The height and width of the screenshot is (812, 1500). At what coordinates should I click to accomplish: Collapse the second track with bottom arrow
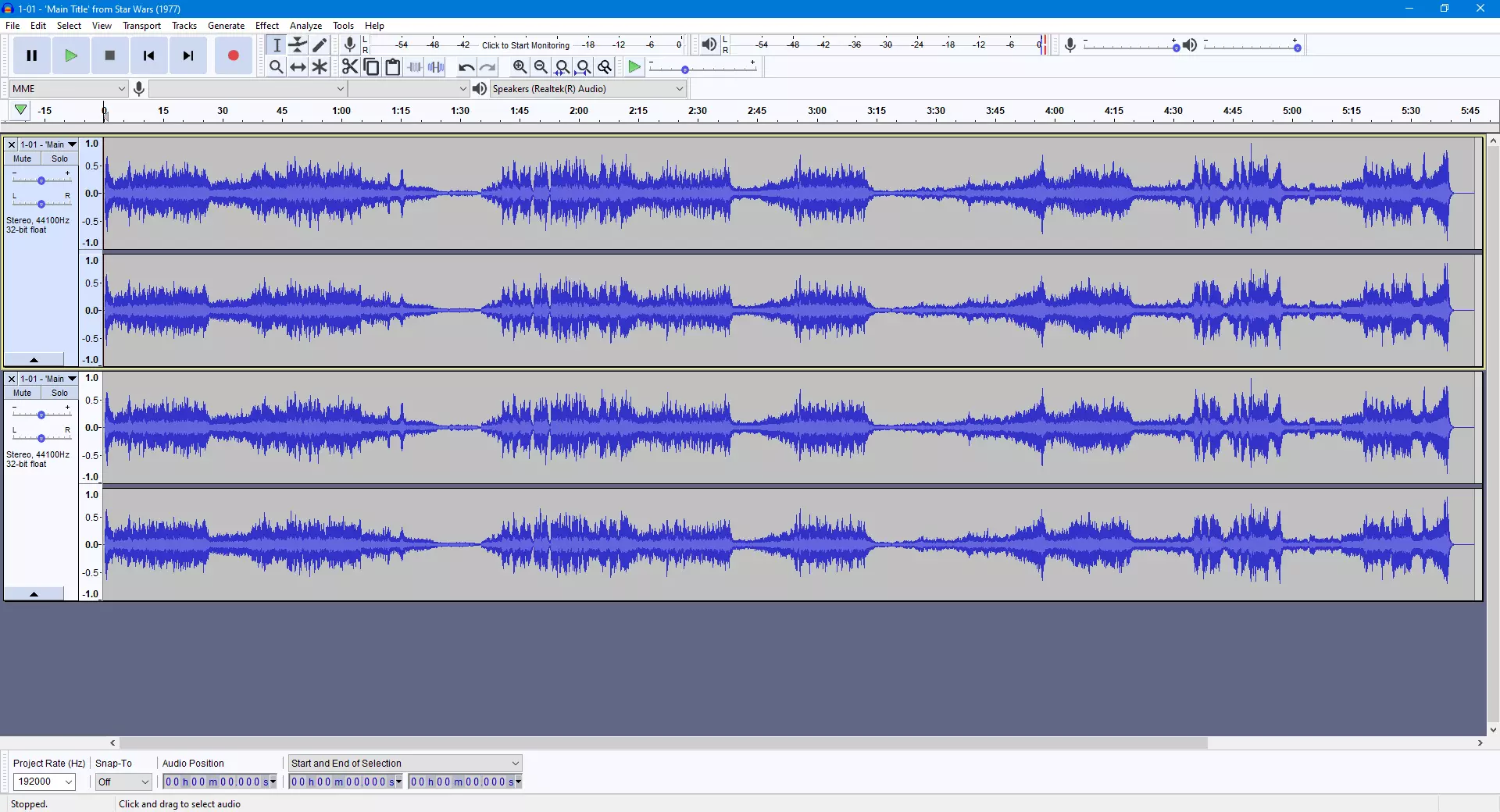pos(34,594)
